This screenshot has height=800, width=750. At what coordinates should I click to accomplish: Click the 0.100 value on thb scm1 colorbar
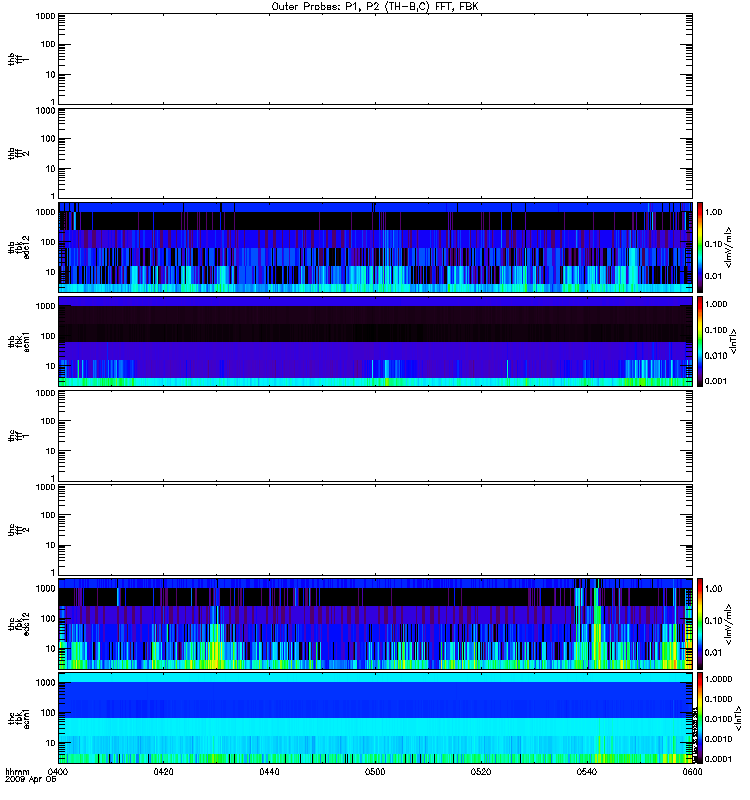pos(716,330)
